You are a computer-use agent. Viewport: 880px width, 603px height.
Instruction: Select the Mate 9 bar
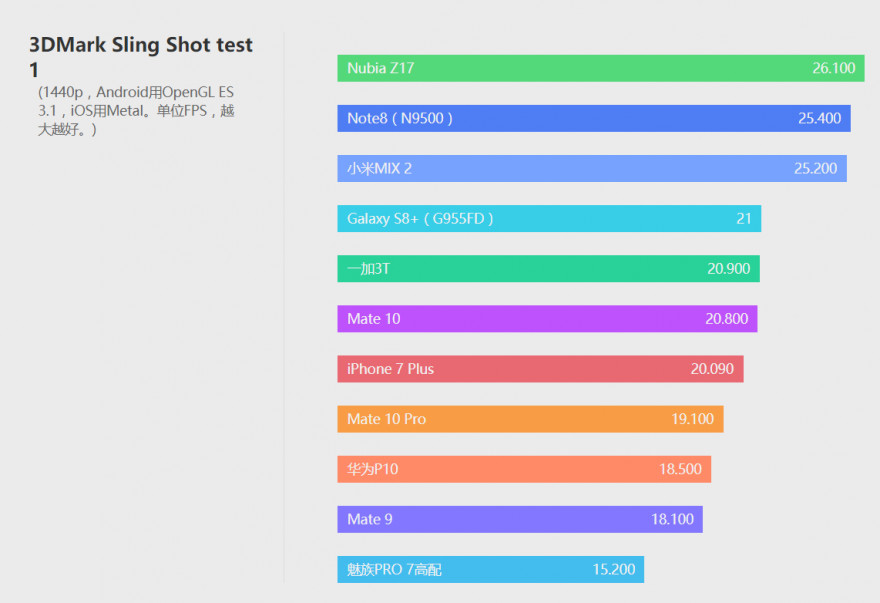[x=519, y=519]
